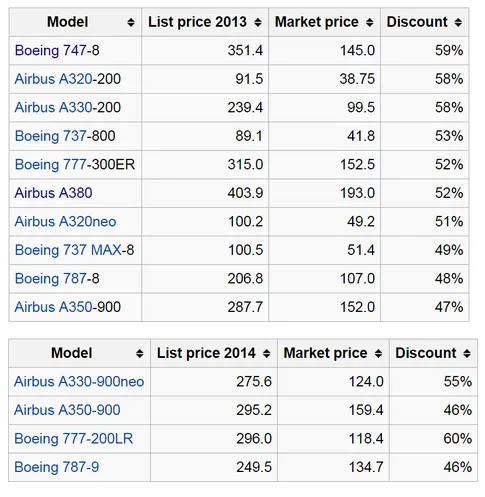Viewport: 485px width, 497px height.
Task: Sort by List price 2014 arrows icon
Action: [266, 354]
